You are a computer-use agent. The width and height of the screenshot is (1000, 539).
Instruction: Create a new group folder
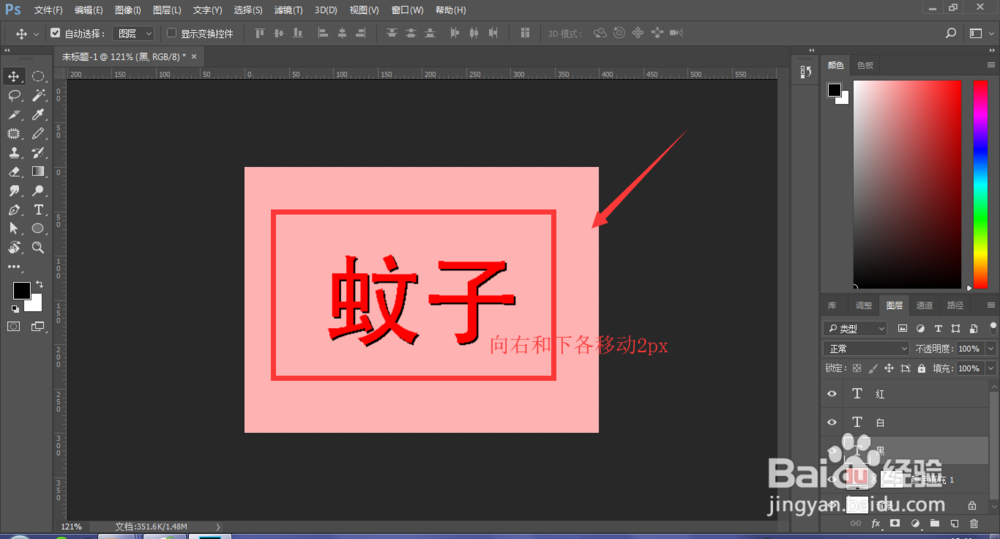(935, 524)
